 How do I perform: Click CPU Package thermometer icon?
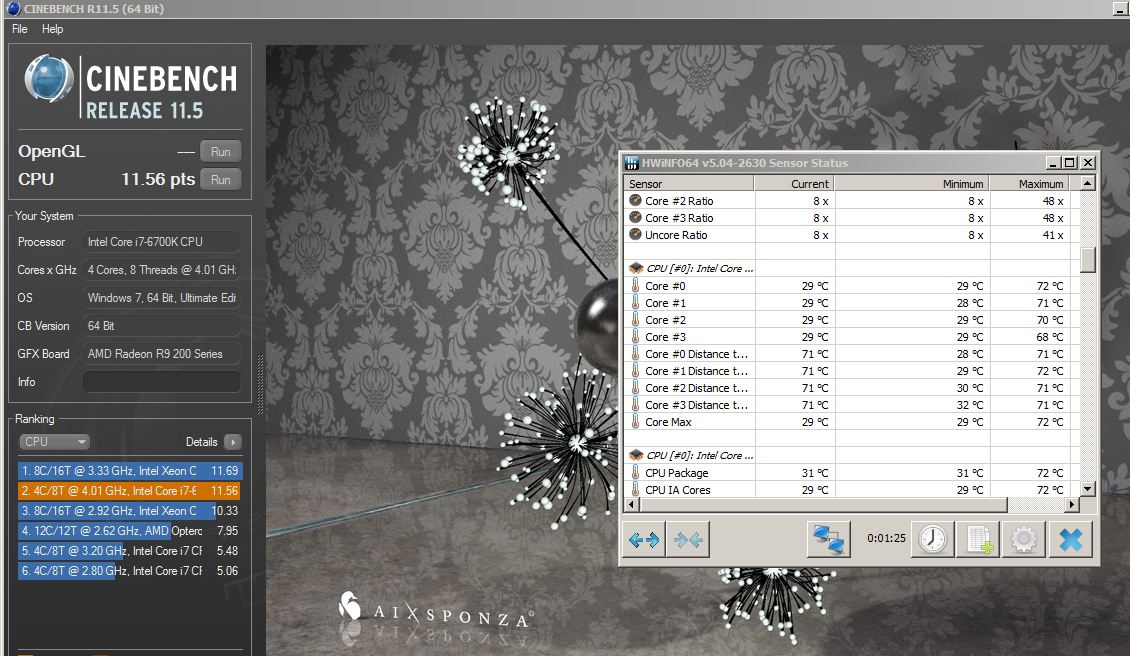[x=635, y=472]
